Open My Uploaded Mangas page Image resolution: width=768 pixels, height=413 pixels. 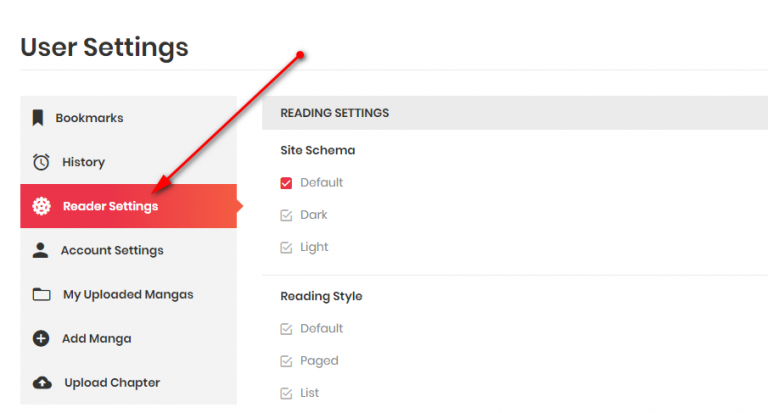128,294
